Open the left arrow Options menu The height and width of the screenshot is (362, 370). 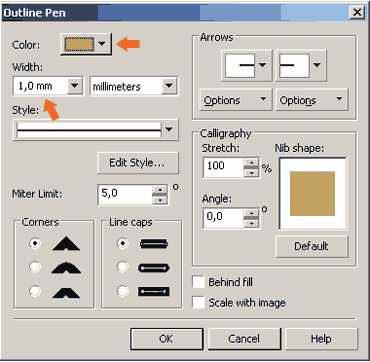[x=235, y=100]
